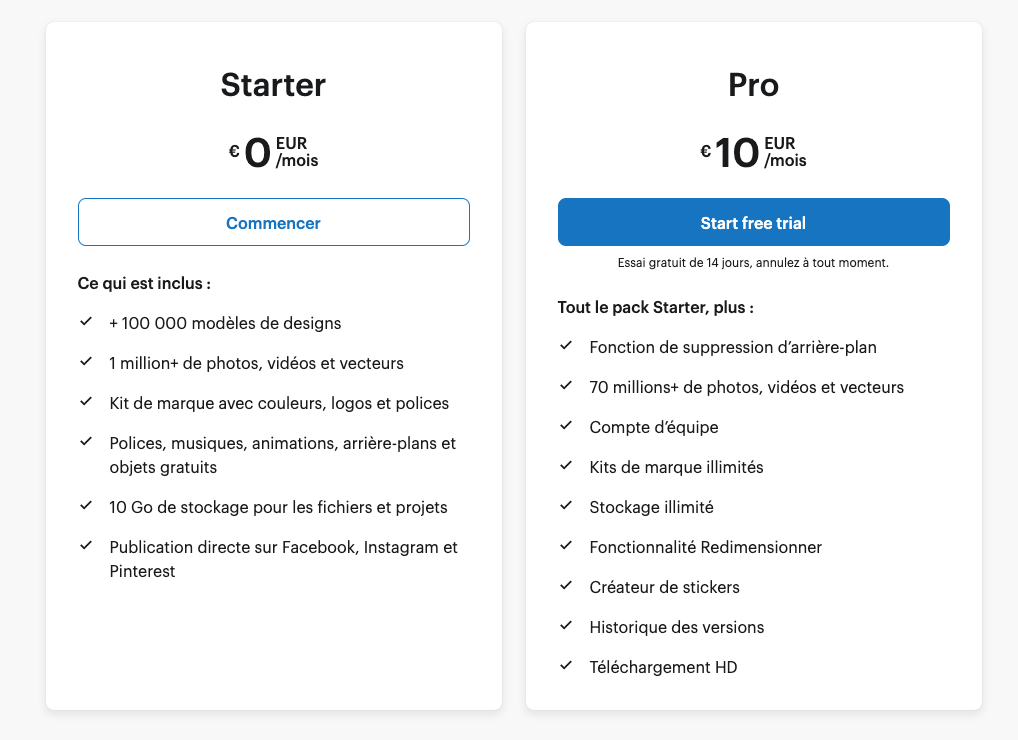Click the Historique des versions feature text

pyautogui.click(x=676, y=627)
